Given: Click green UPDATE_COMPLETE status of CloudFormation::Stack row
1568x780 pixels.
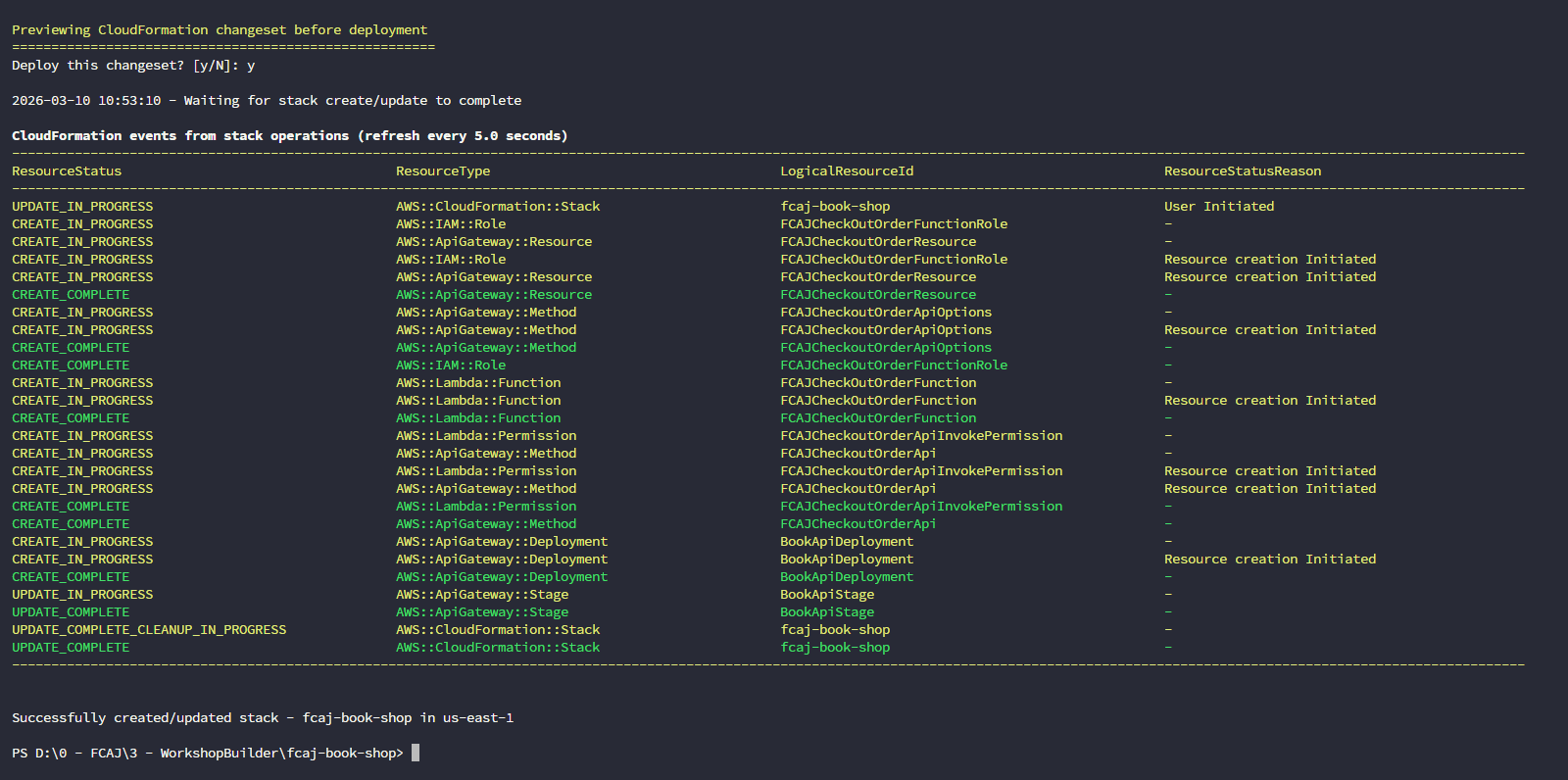Looking at the screenshot, I should click(x=71, y=647).
